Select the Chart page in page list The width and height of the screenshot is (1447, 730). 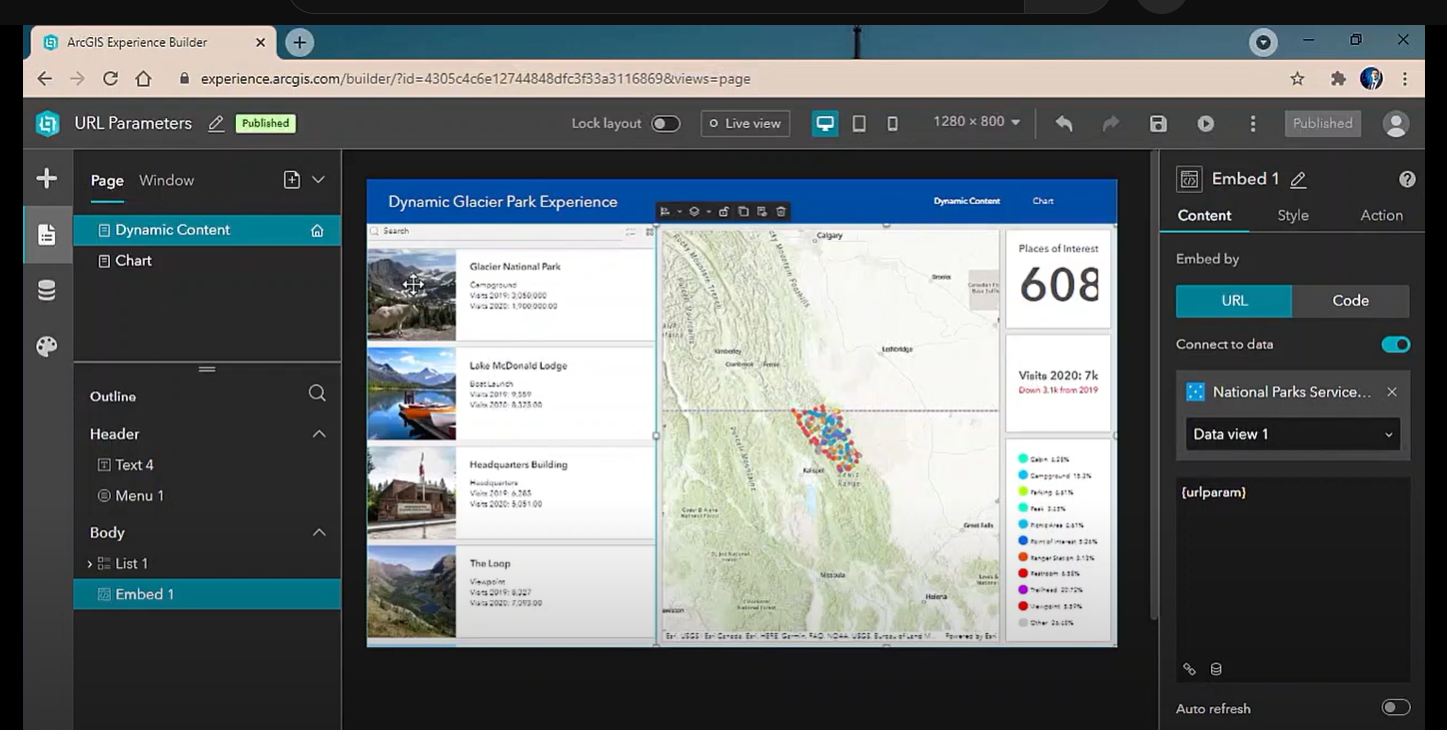[207, 261]
